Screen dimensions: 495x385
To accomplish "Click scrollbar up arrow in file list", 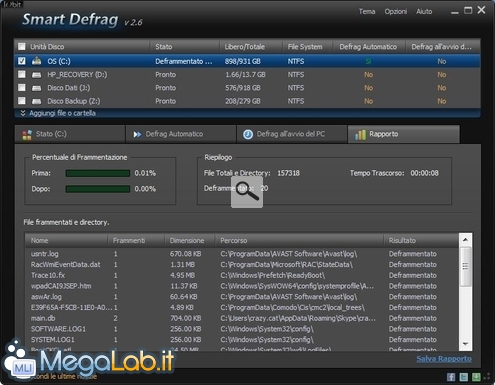I will coord(466,239).
